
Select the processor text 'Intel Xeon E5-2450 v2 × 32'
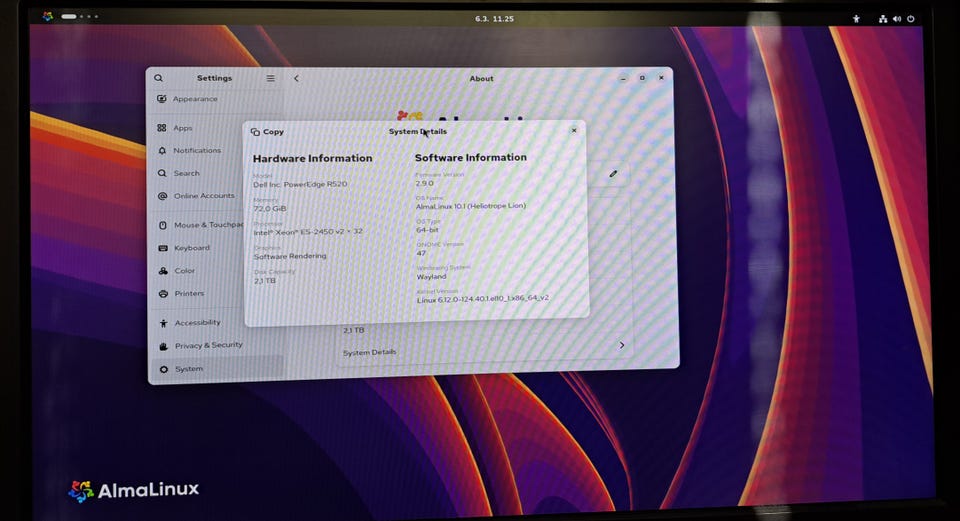[x=308, y=232]
